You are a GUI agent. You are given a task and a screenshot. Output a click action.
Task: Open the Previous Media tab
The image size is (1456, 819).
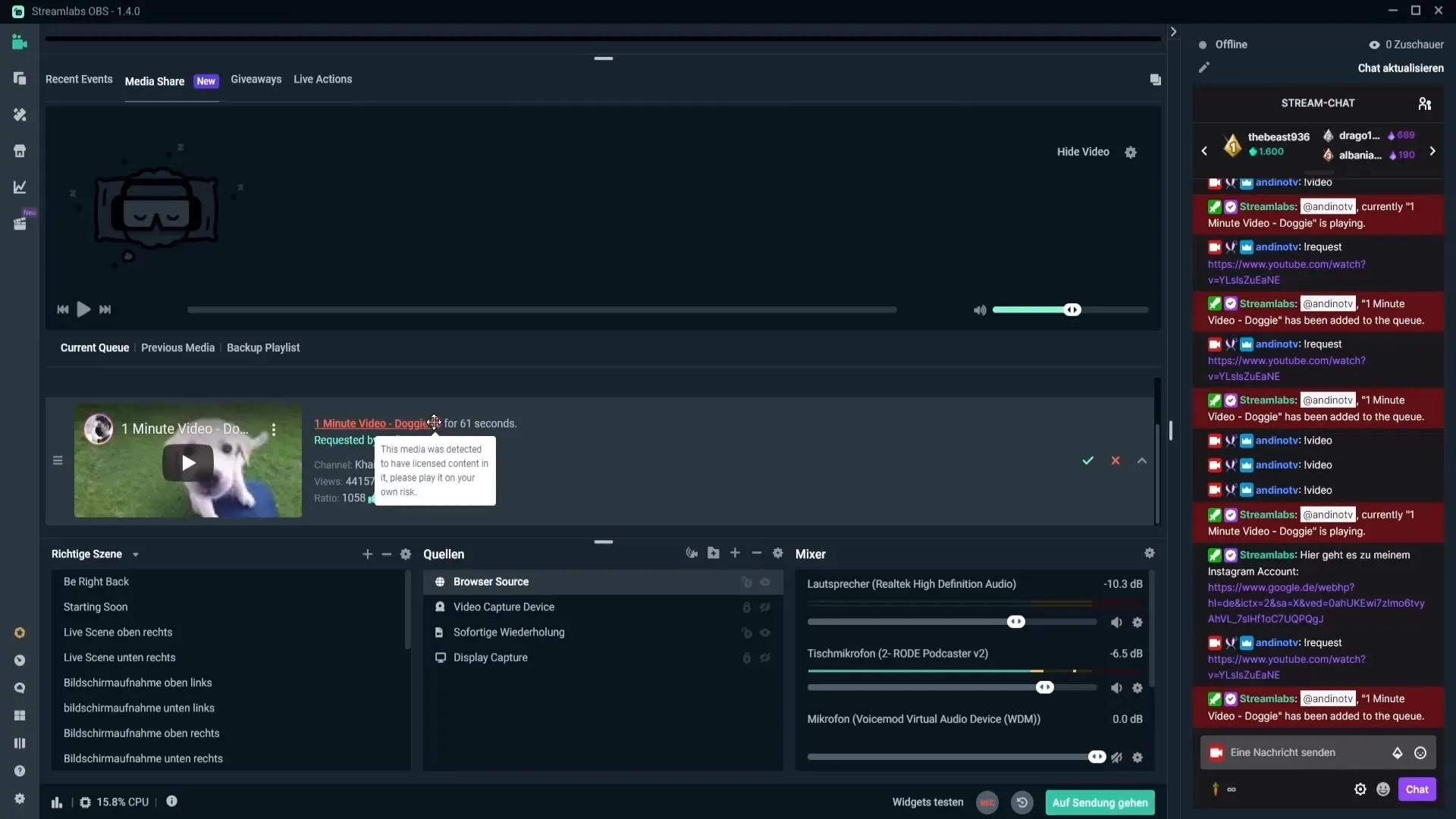click(x=178, y=348)
